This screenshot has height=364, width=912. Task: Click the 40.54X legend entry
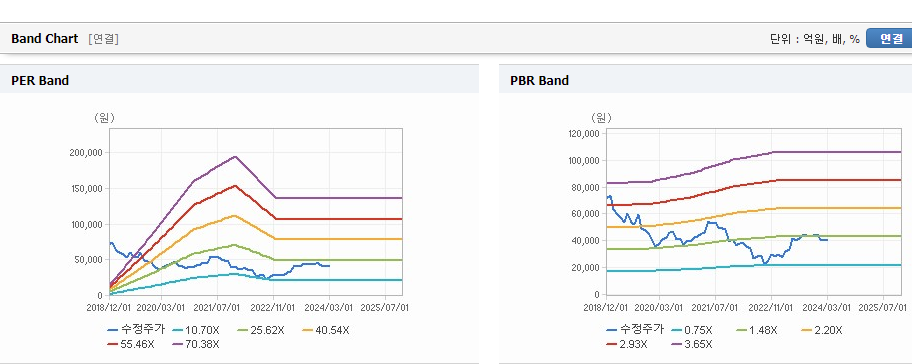(326, 330)
